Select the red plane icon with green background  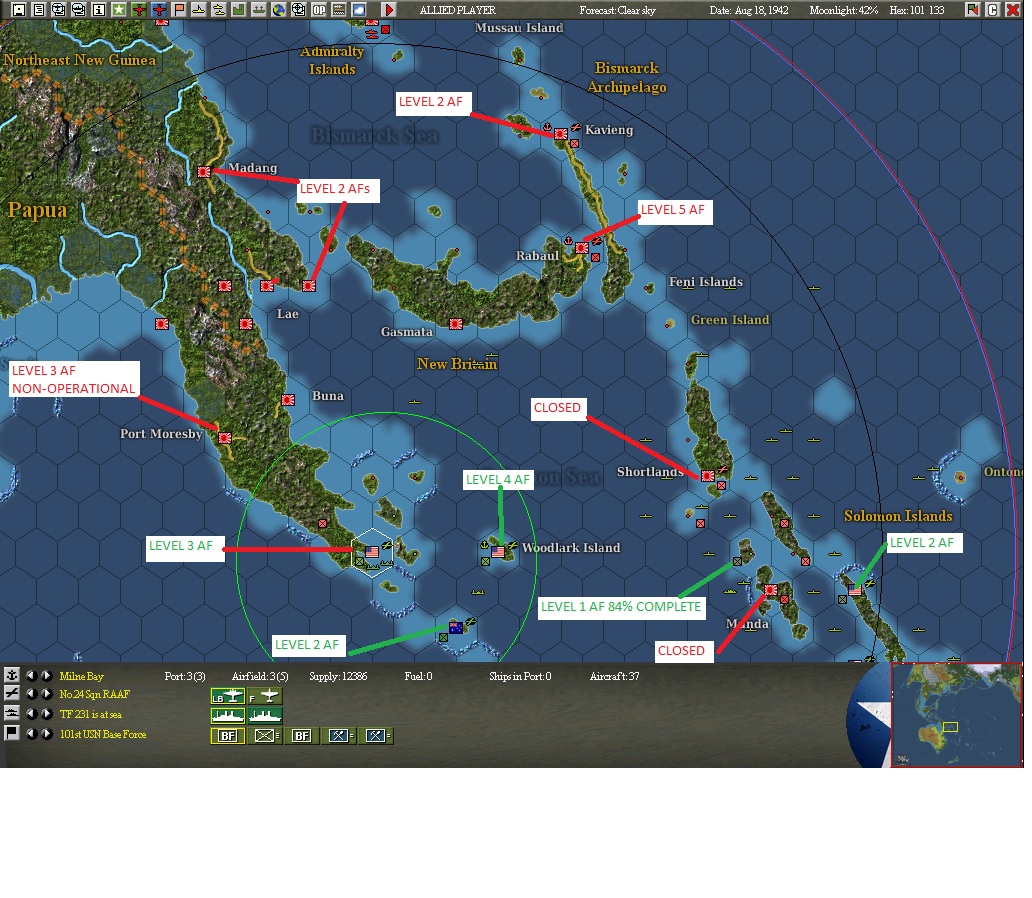tap(139, 9)
